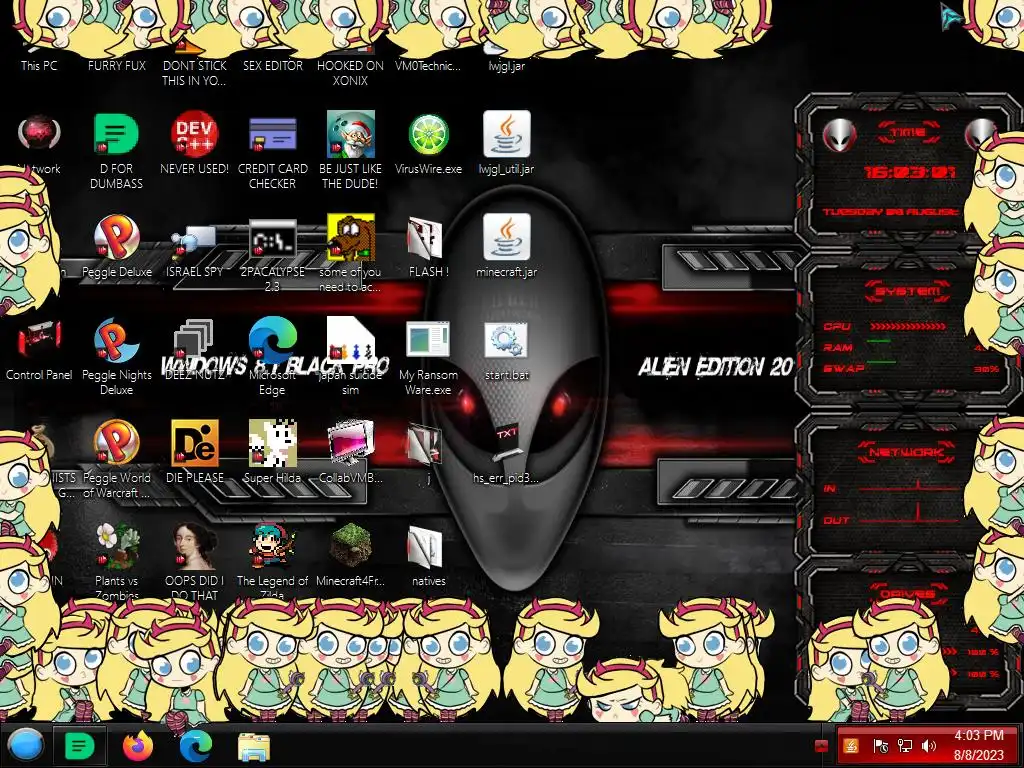Click the red digital clock readout
1024x768 pixels.
coord(910,172)
